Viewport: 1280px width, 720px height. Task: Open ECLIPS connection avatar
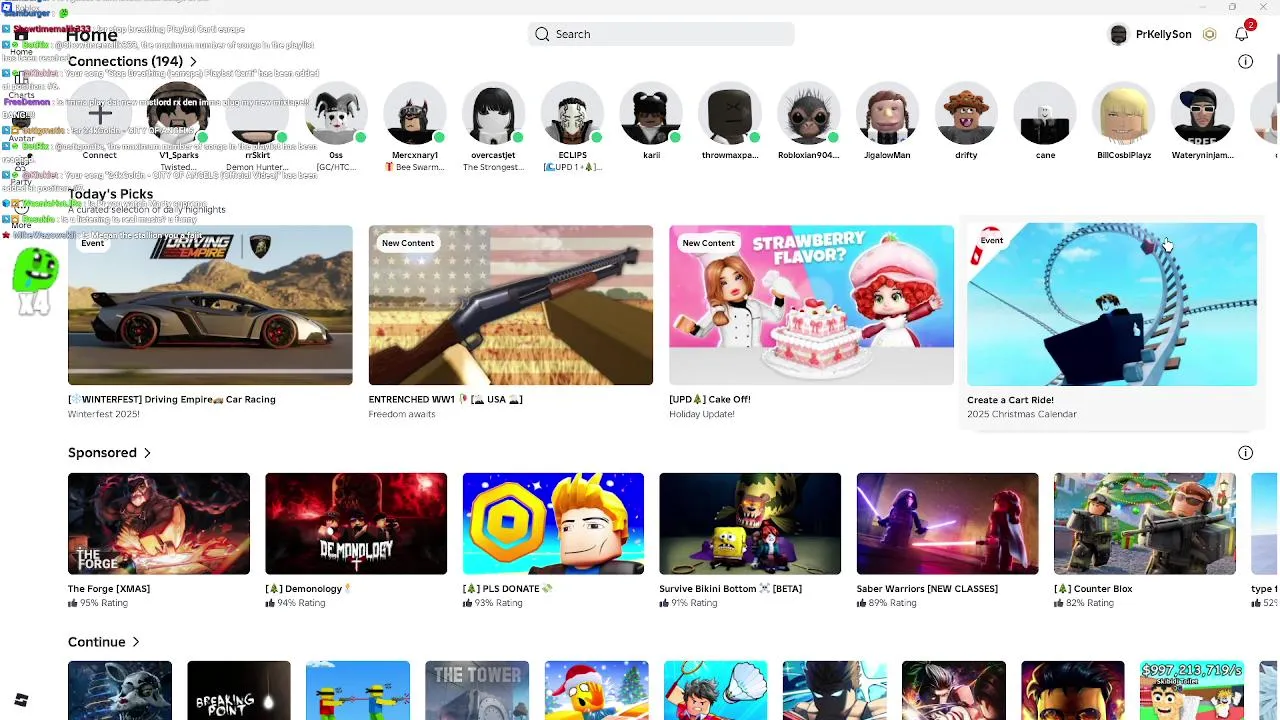(572, 114)
